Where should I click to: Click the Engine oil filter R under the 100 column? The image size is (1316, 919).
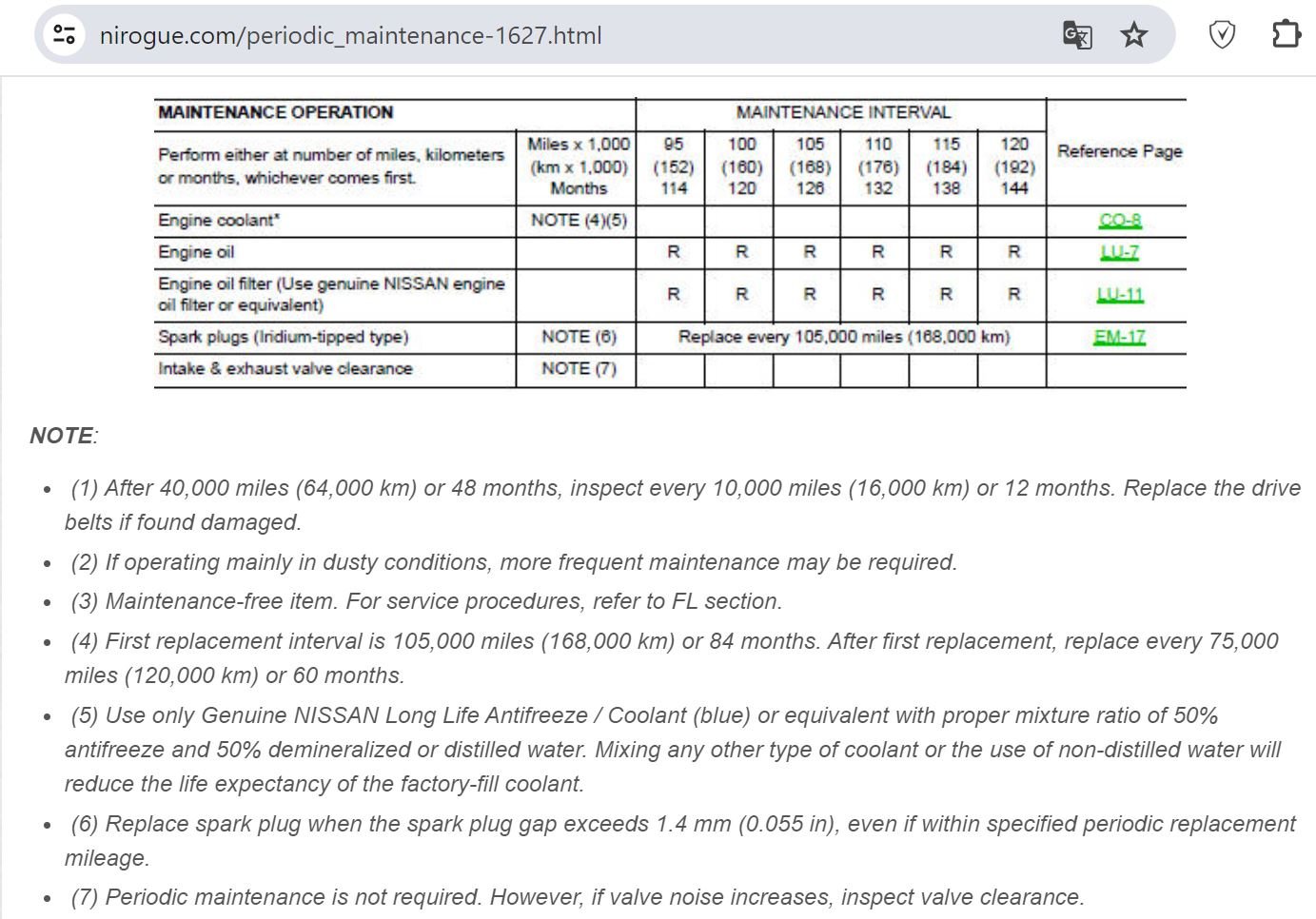pyautogui.click(x=742, y=295)
